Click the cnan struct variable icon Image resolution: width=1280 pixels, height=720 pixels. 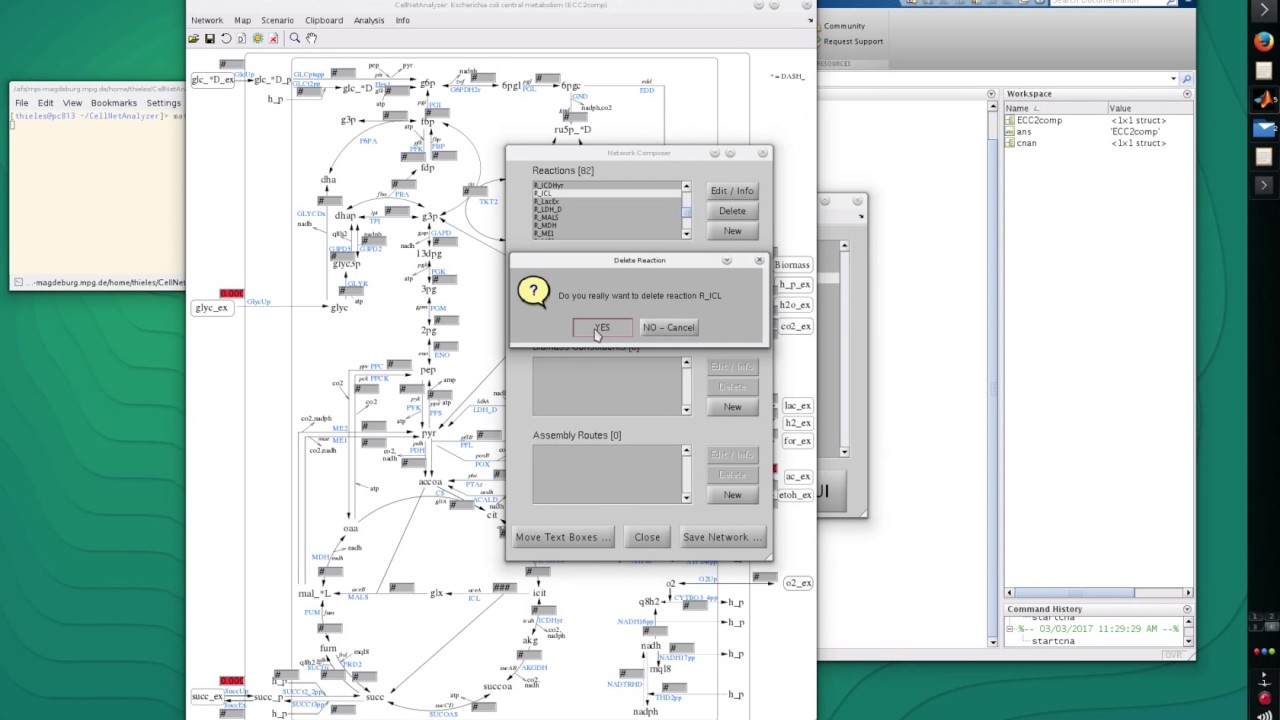[x=1010, y=143]
